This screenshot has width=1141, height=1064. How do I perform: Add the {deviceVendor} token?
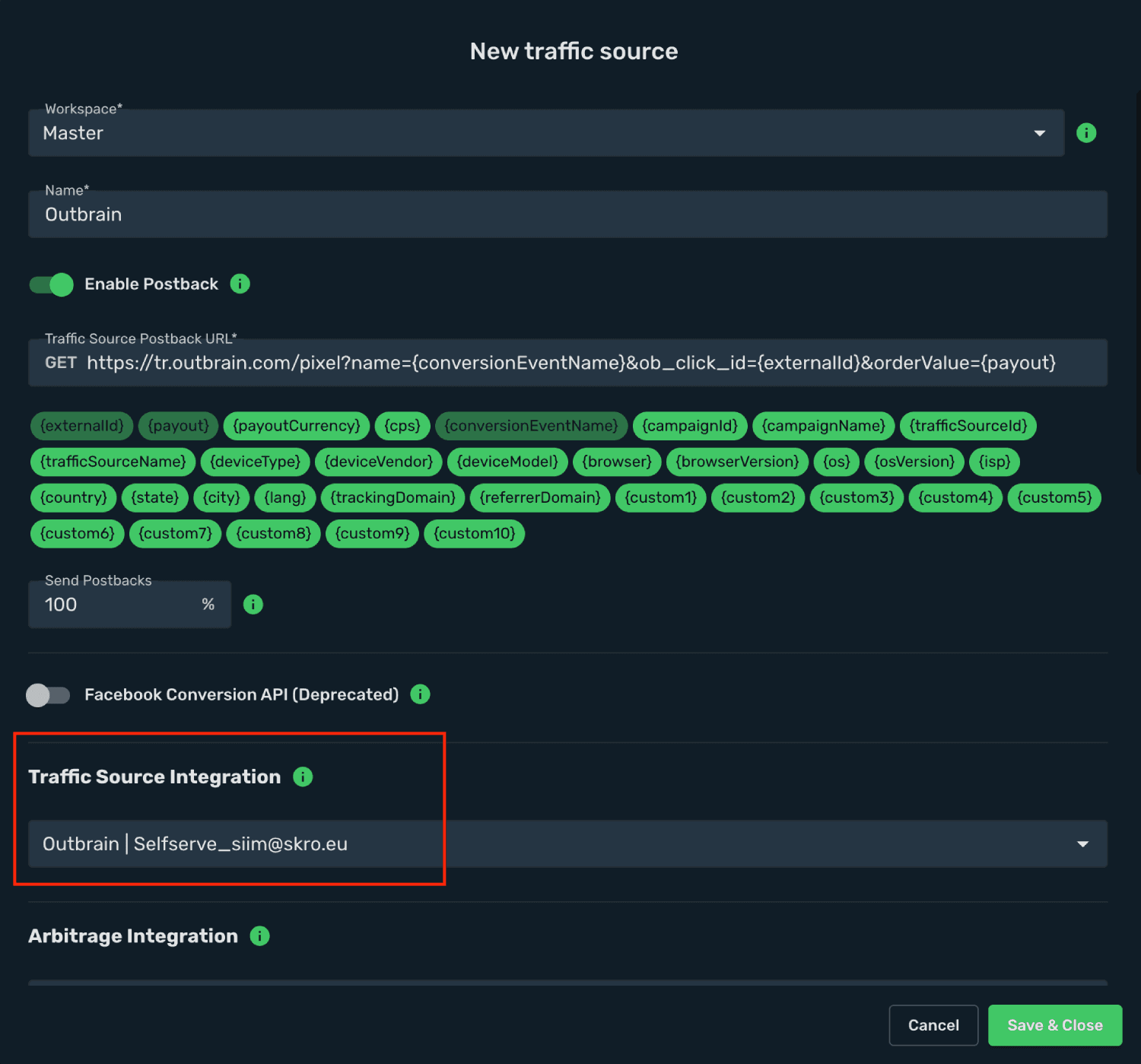coord(379,462)
